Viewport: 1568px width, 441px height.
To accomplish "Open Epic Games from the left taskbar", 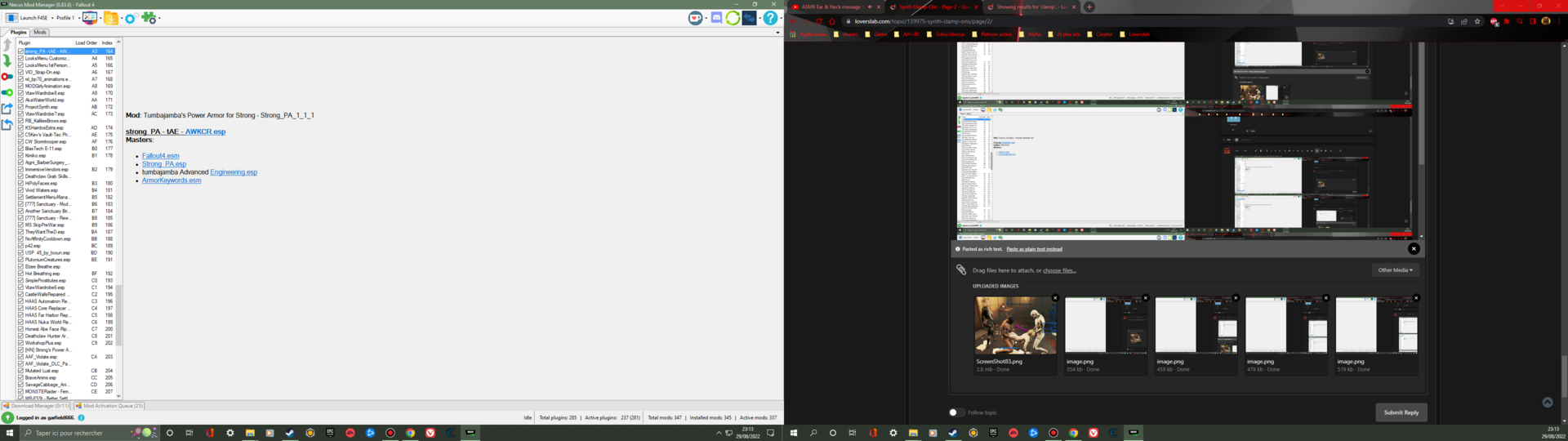I will pos(330,433).
